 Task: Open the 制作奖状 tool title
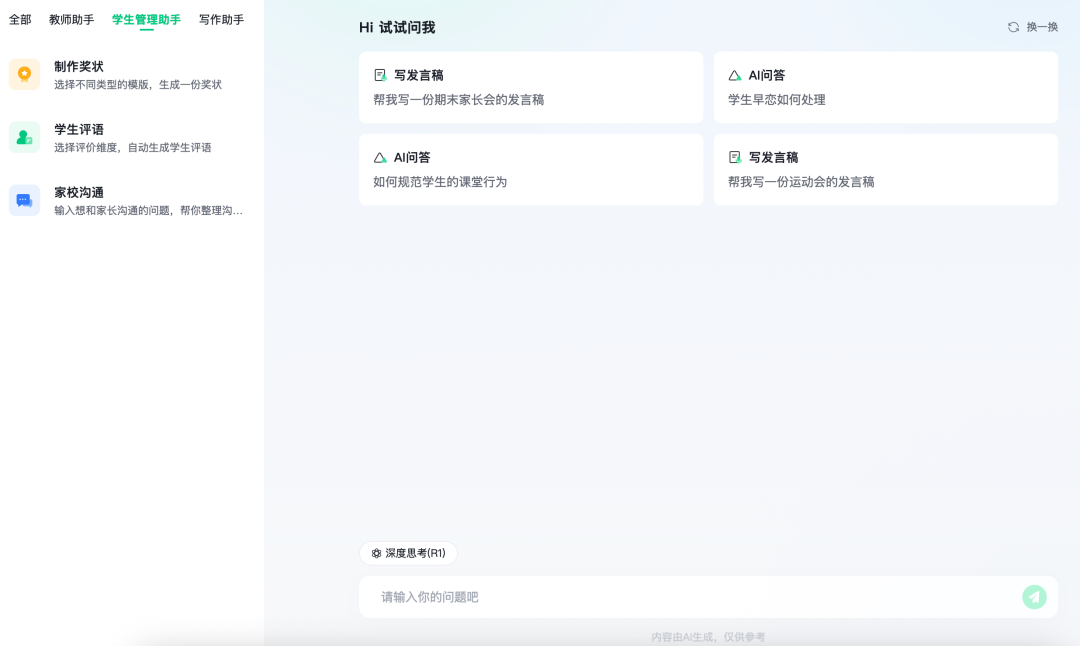point(79,67)
